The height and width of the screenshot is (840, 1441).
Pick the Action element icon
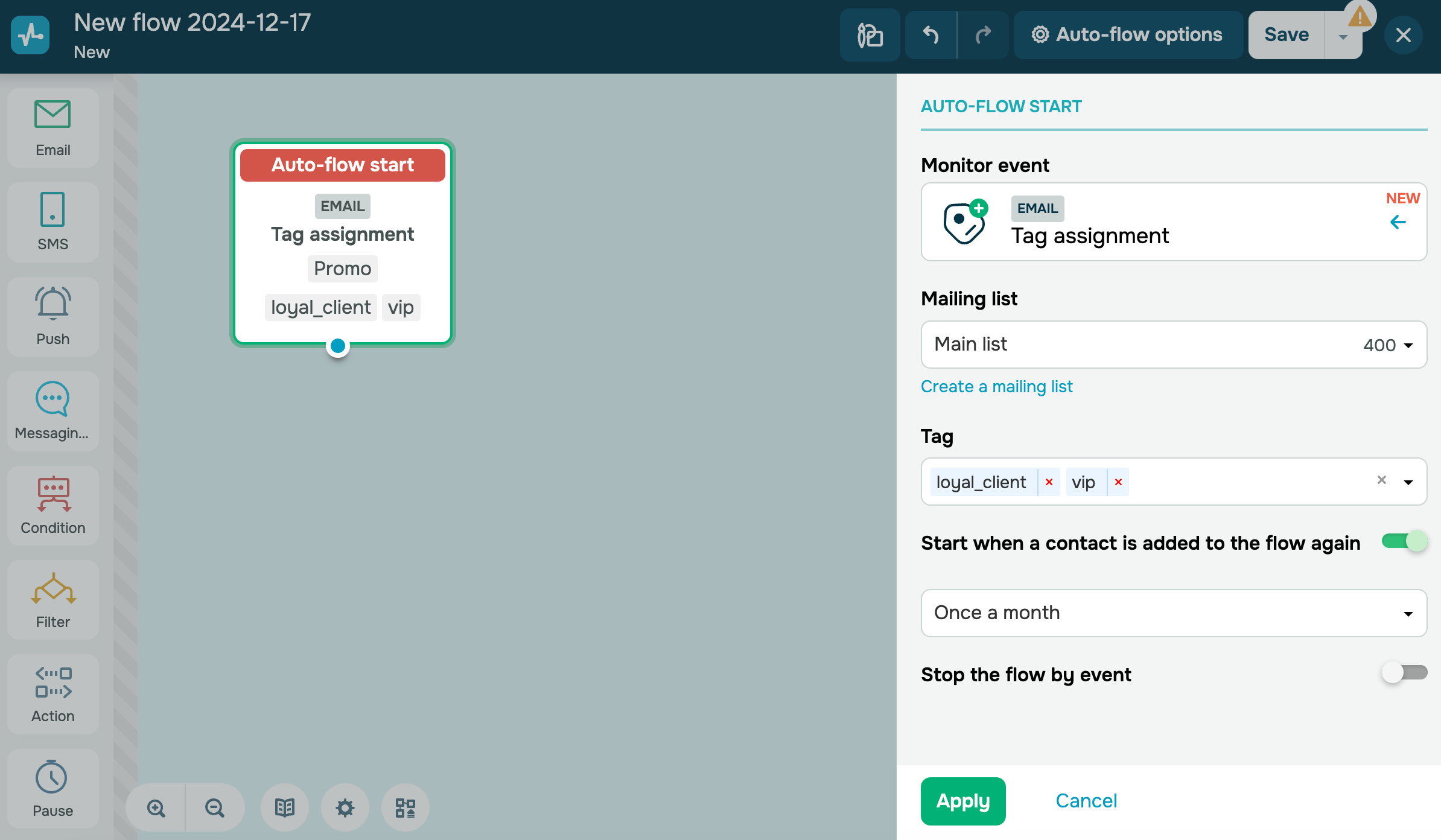pos(52,682)
